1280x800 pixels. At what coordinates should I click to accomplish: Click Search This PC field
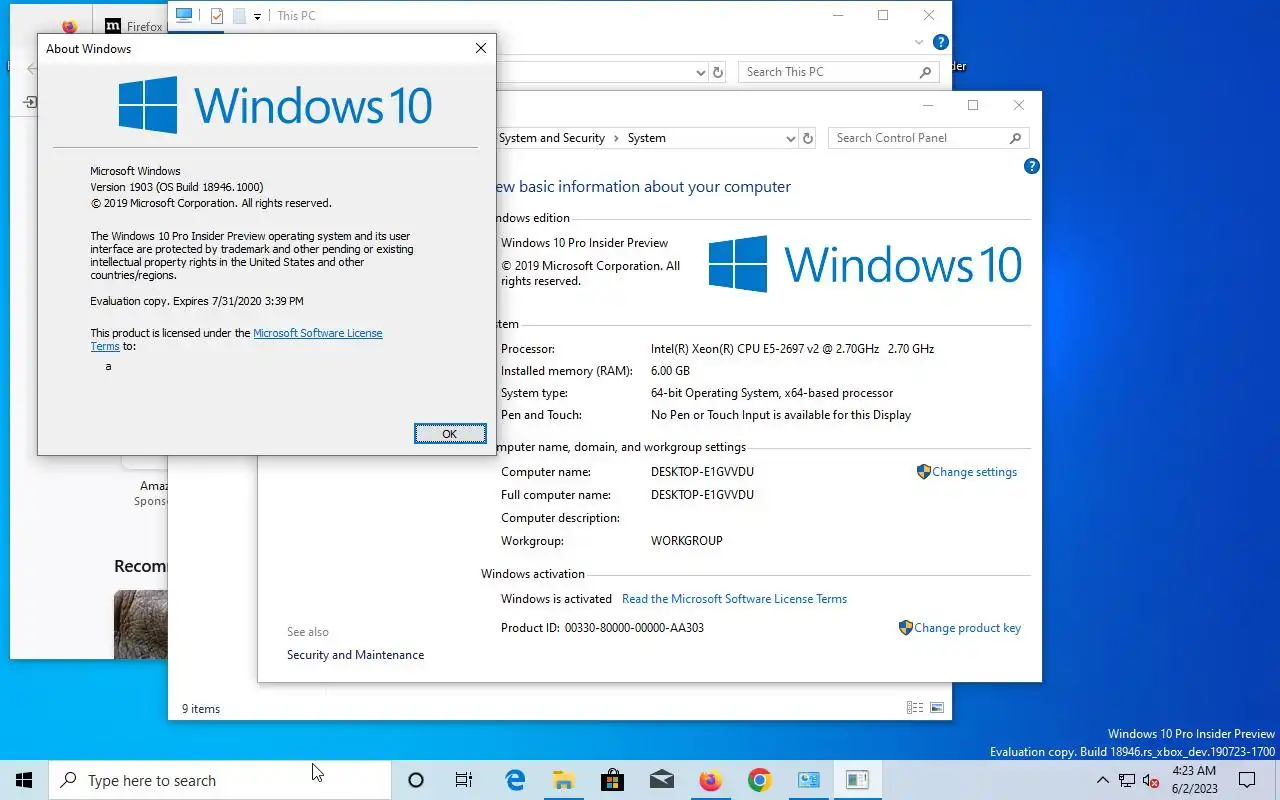pos(838,72)
